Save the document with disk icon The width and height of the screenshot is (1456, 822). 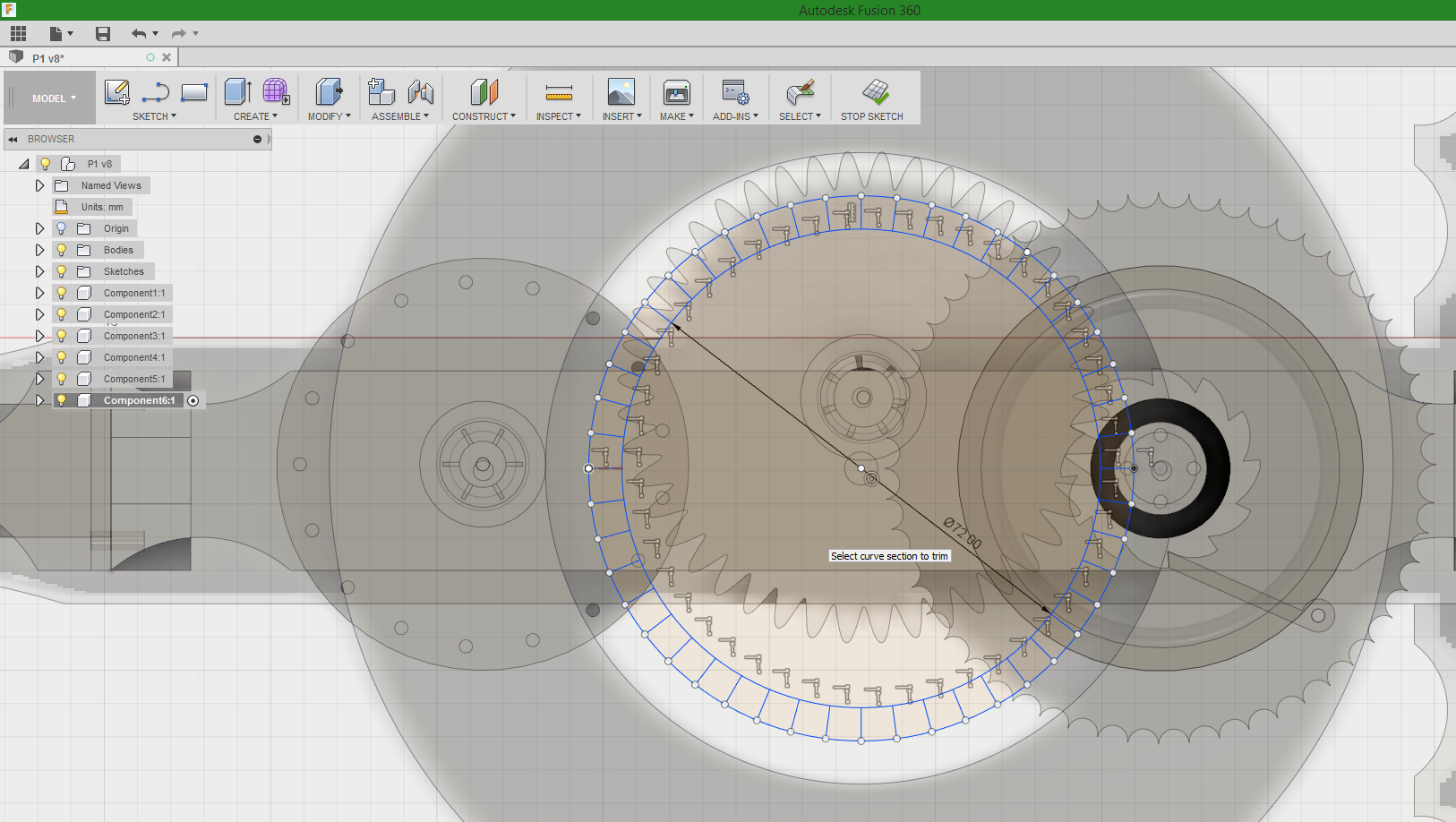click(103, 34)
